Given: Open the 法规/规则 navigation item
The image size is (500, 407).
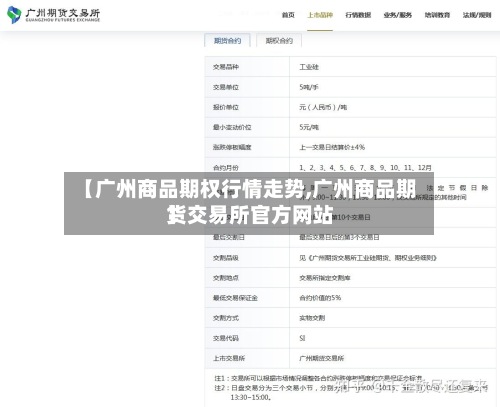Looking at the screenshot, I should pyautogui.click(x=477, y=15).
